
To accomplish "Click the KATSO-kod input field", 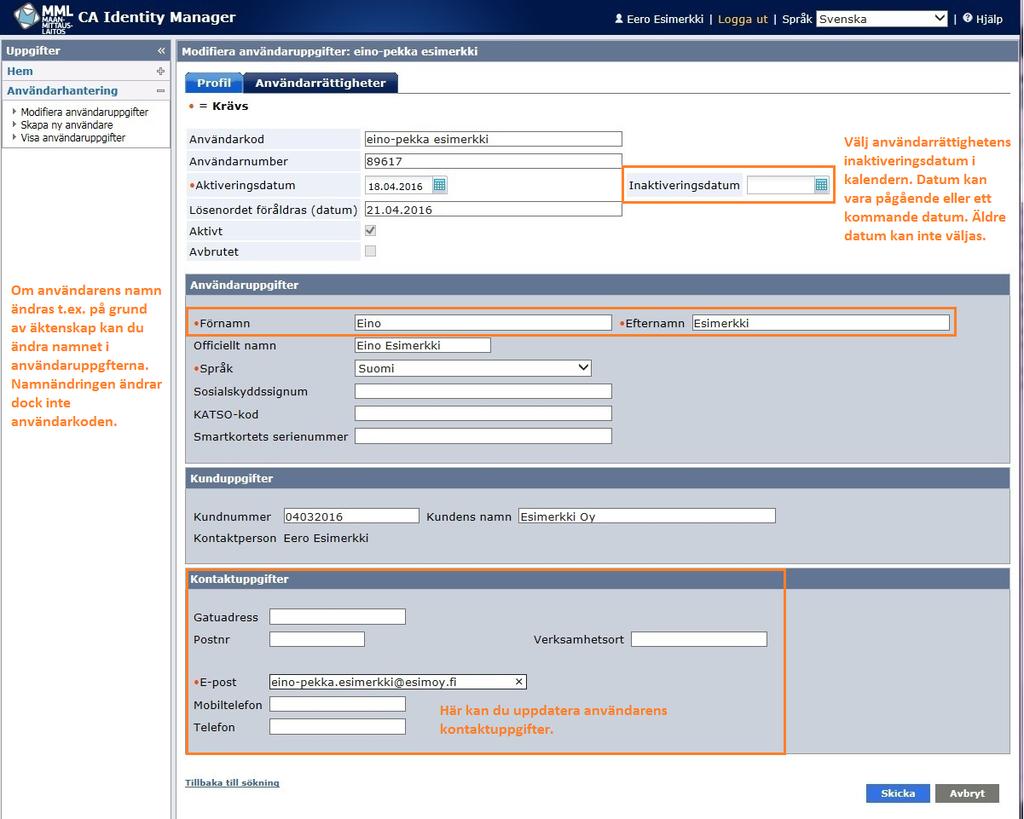I will click(x=483, y=413).
